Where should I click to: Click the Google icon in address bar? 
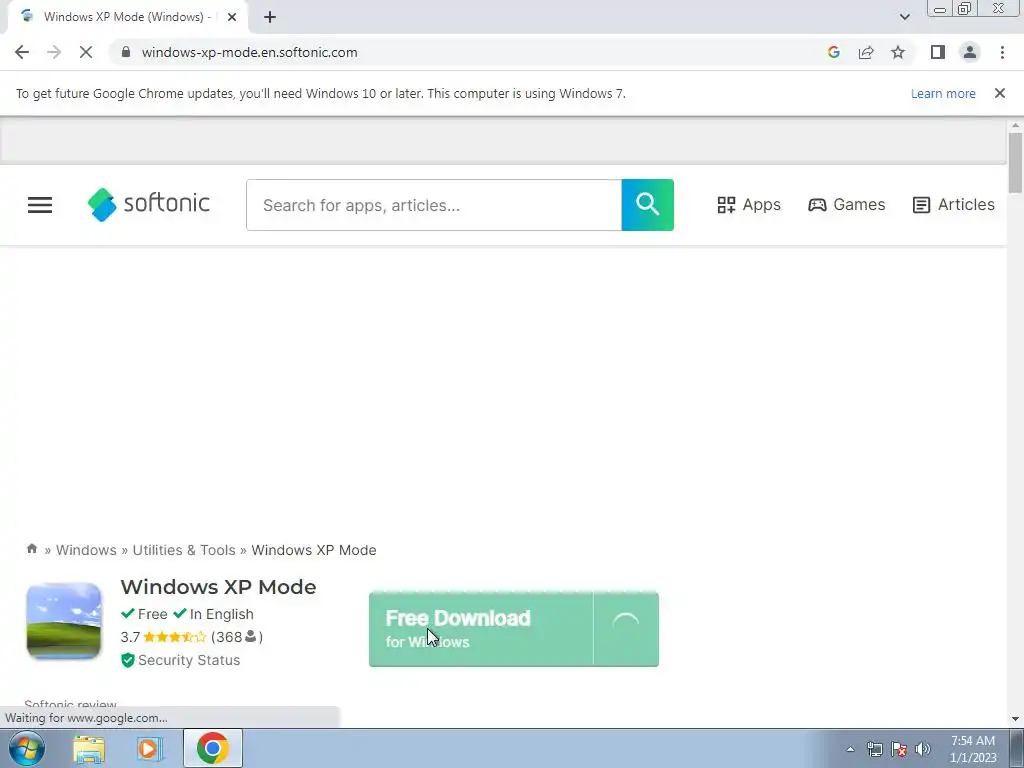tap(833, 52)
